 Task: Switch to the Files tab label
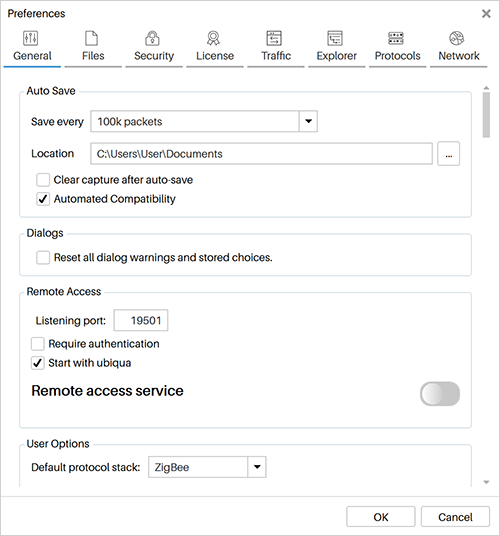tap(93, 56)
